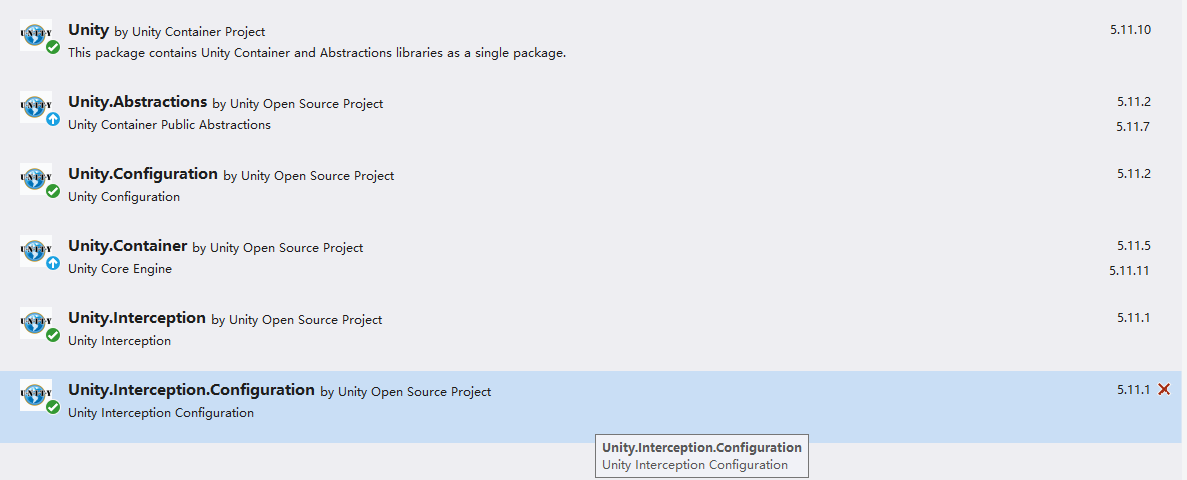Click Unity.Abstractions blue update arrow badge
This screenshot has width=1187, height=480.
(53, 119)
